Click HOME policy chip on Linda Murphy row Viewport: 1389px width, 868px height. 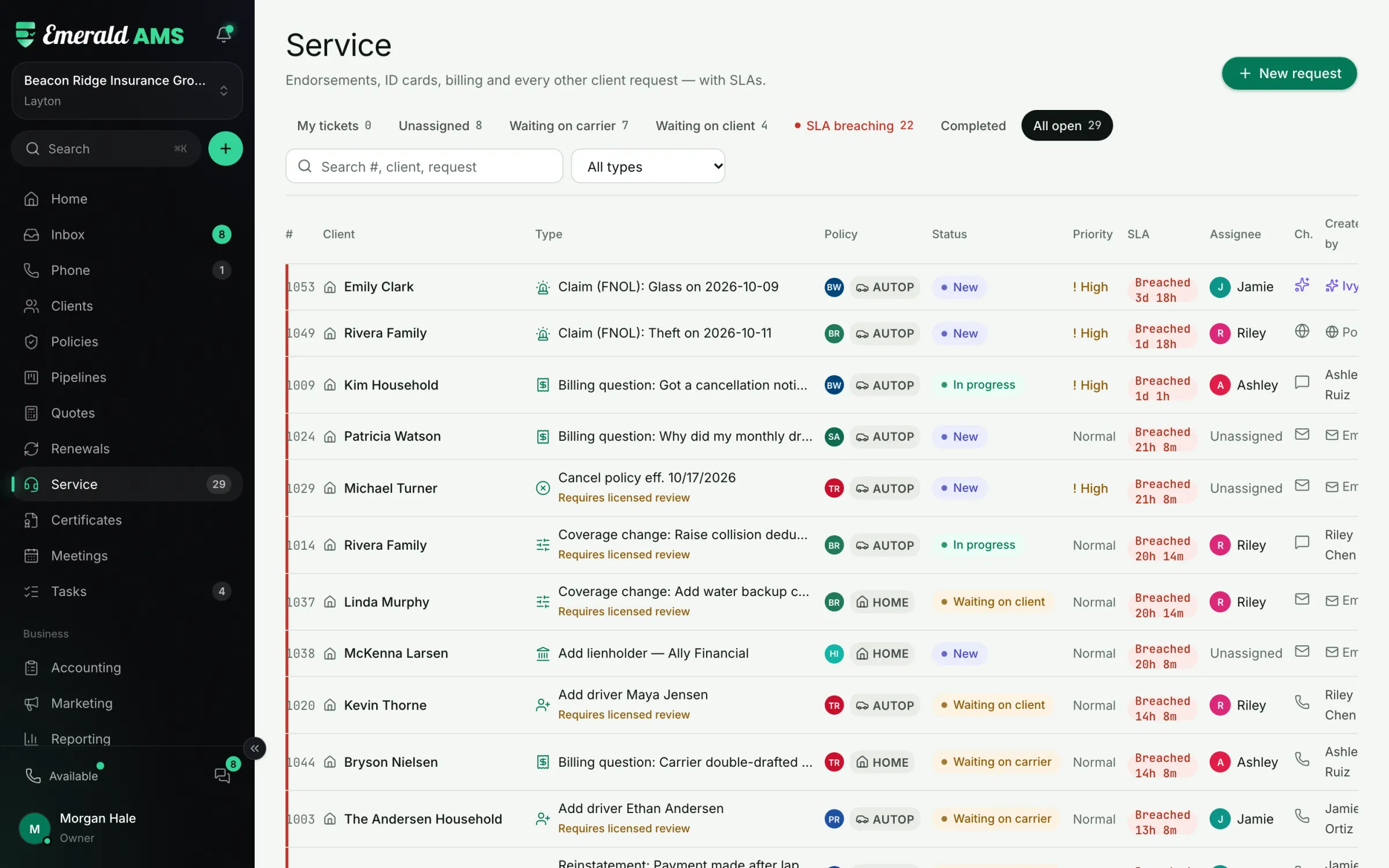pos(882,602)
